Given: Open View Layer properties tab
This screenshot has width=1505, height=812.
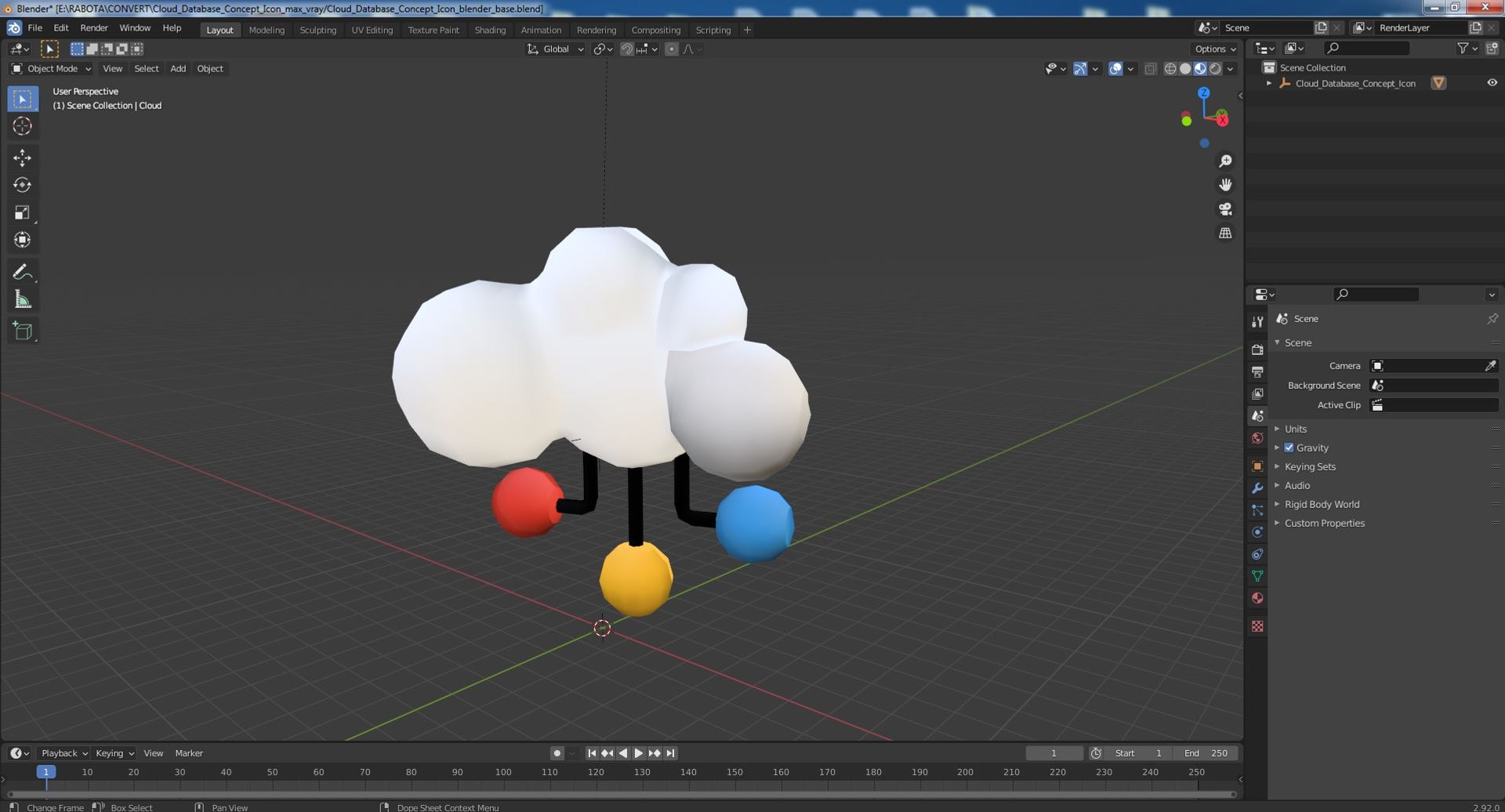Looking at the screenshot, I should coord(1257,393).
